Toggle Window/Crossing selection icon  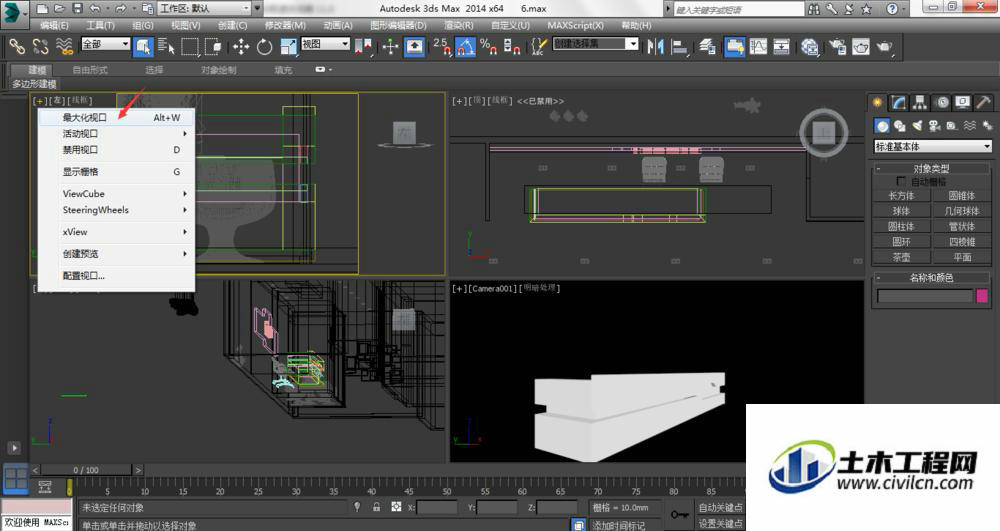214,46
